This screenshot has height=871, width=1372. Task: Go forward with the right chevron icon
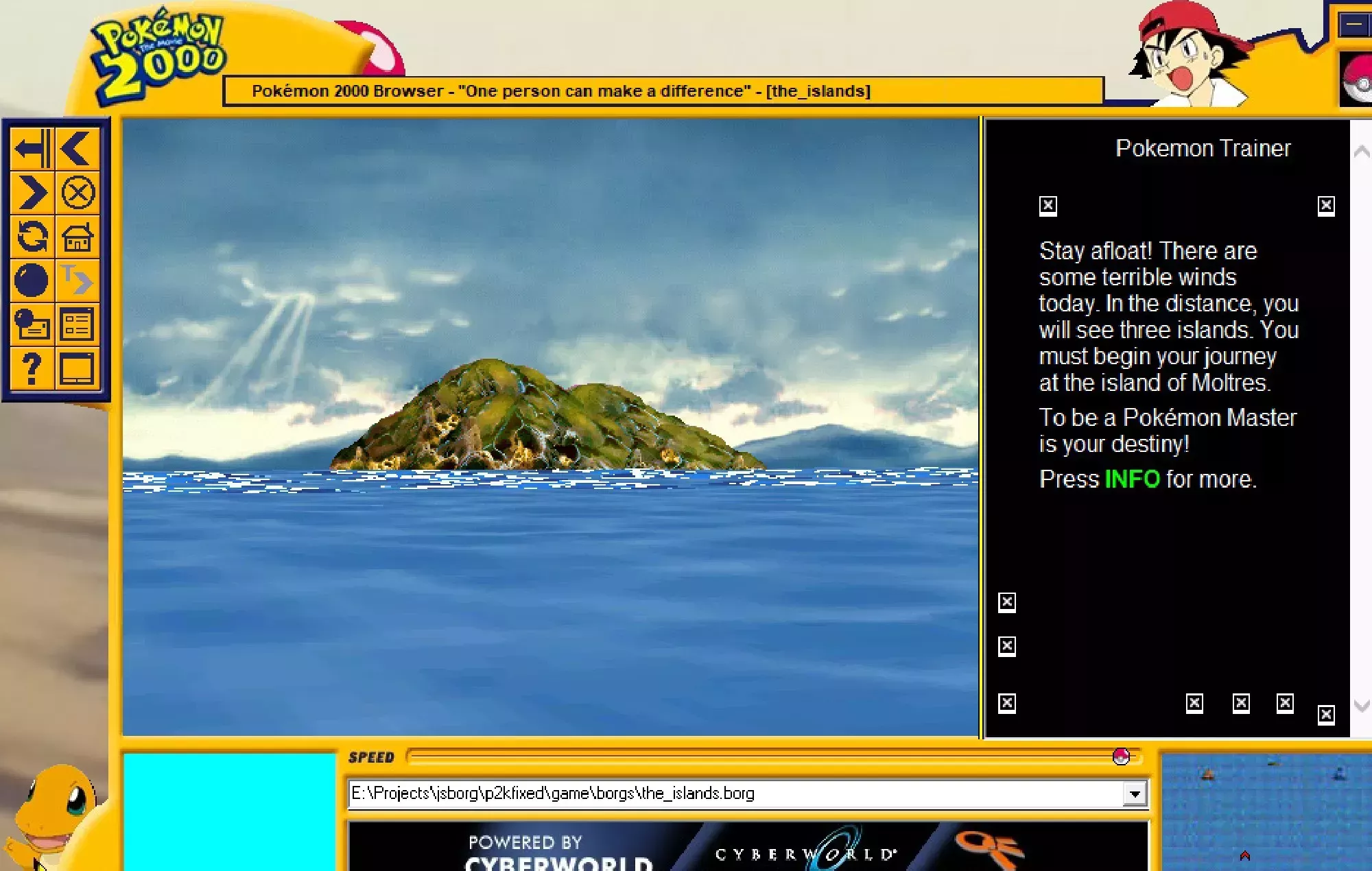(x=32, y=193)
